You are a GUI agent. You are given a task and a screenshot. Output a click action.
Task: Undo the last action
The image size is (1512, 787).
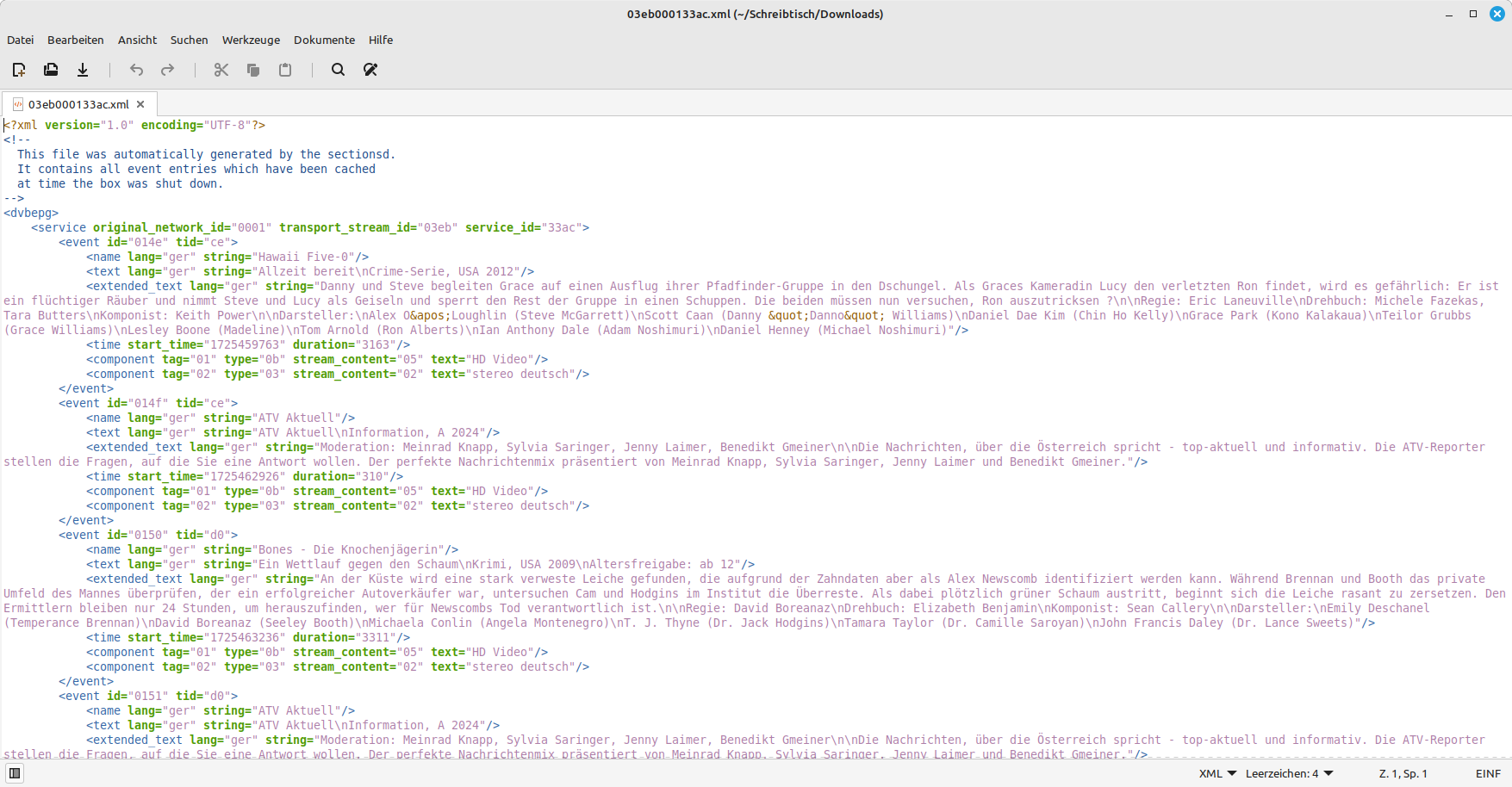(x=136, y=70)
